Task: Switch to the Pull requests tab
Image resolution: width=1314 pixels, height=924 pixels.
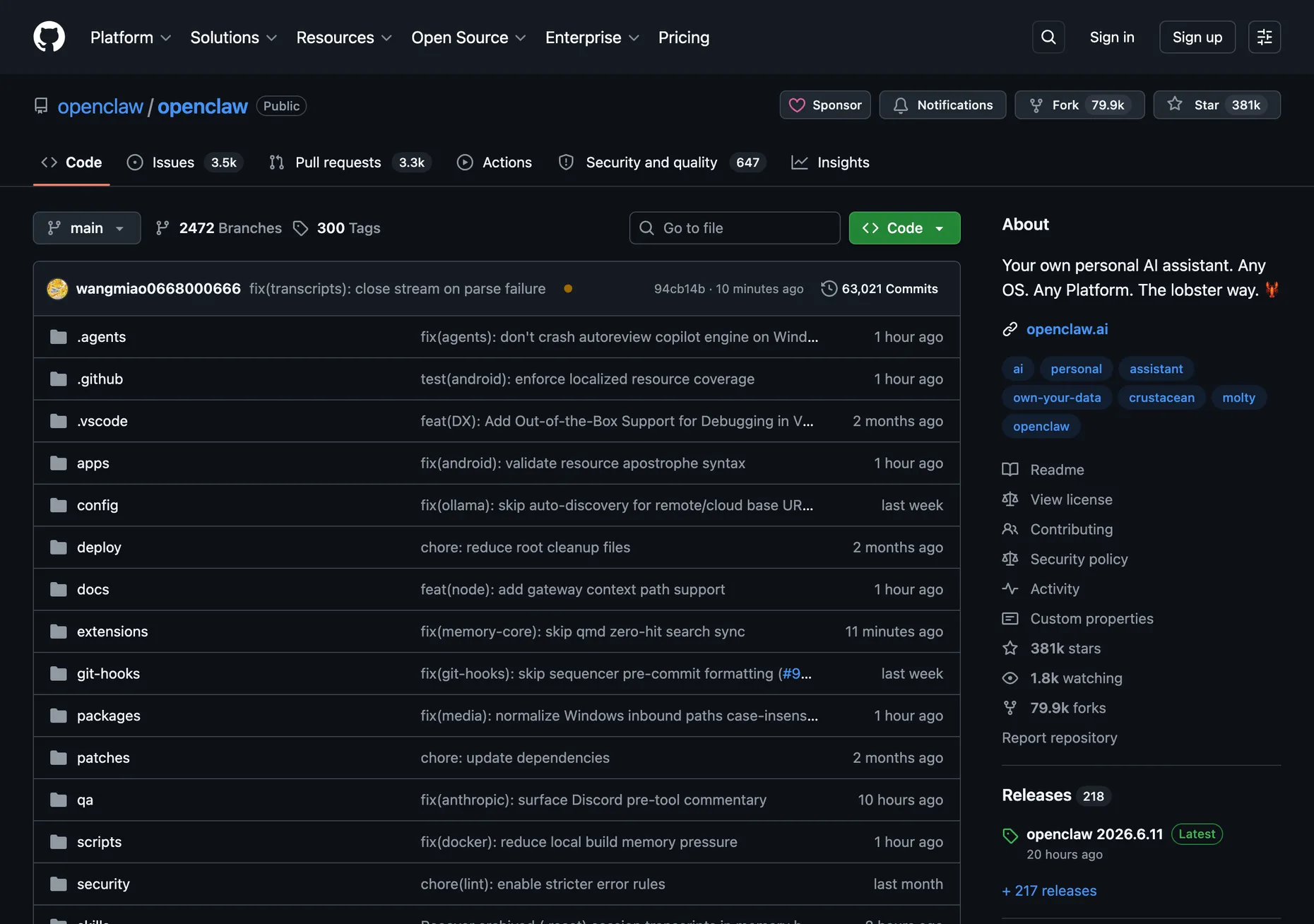Action: coord(350,162)
